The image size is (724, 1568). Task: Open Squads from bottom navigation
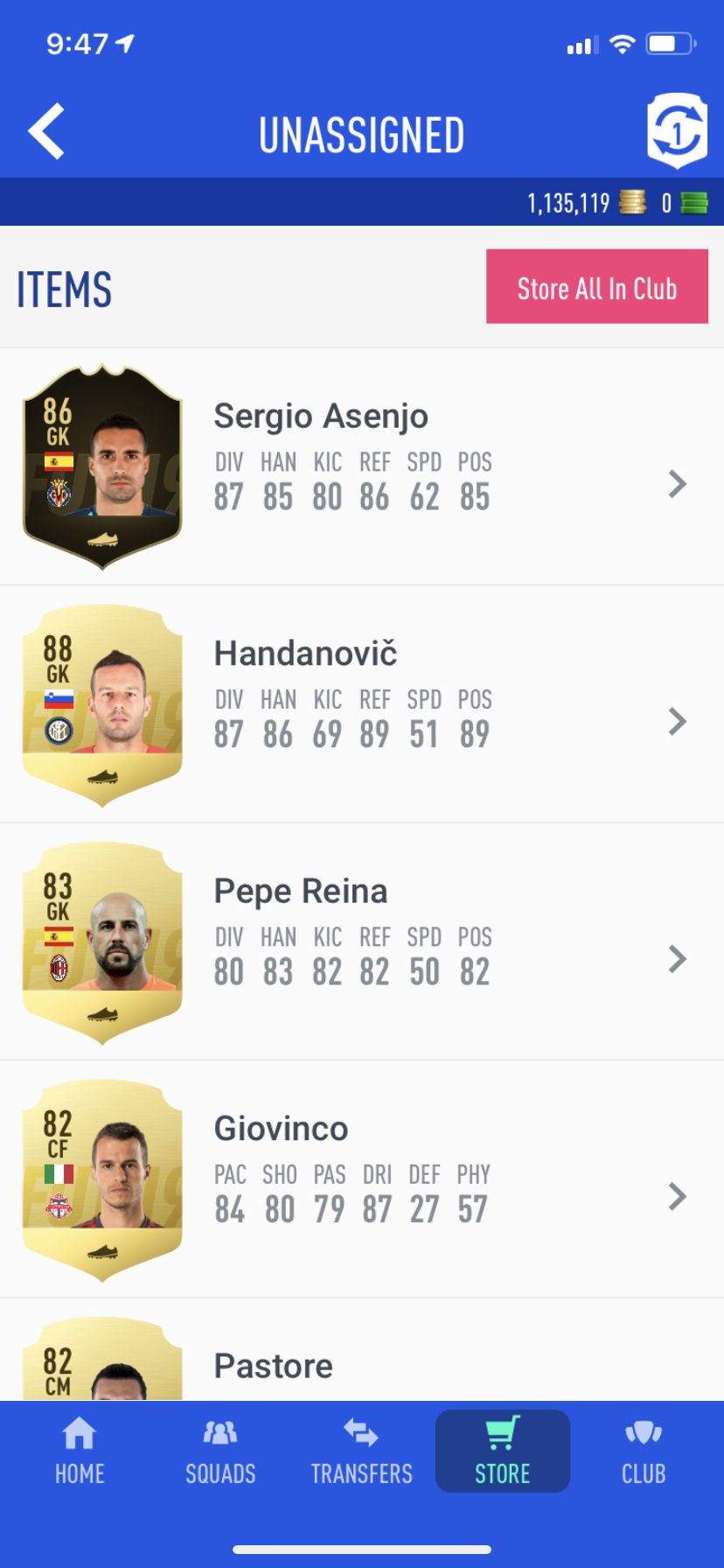pos(220,1452)
